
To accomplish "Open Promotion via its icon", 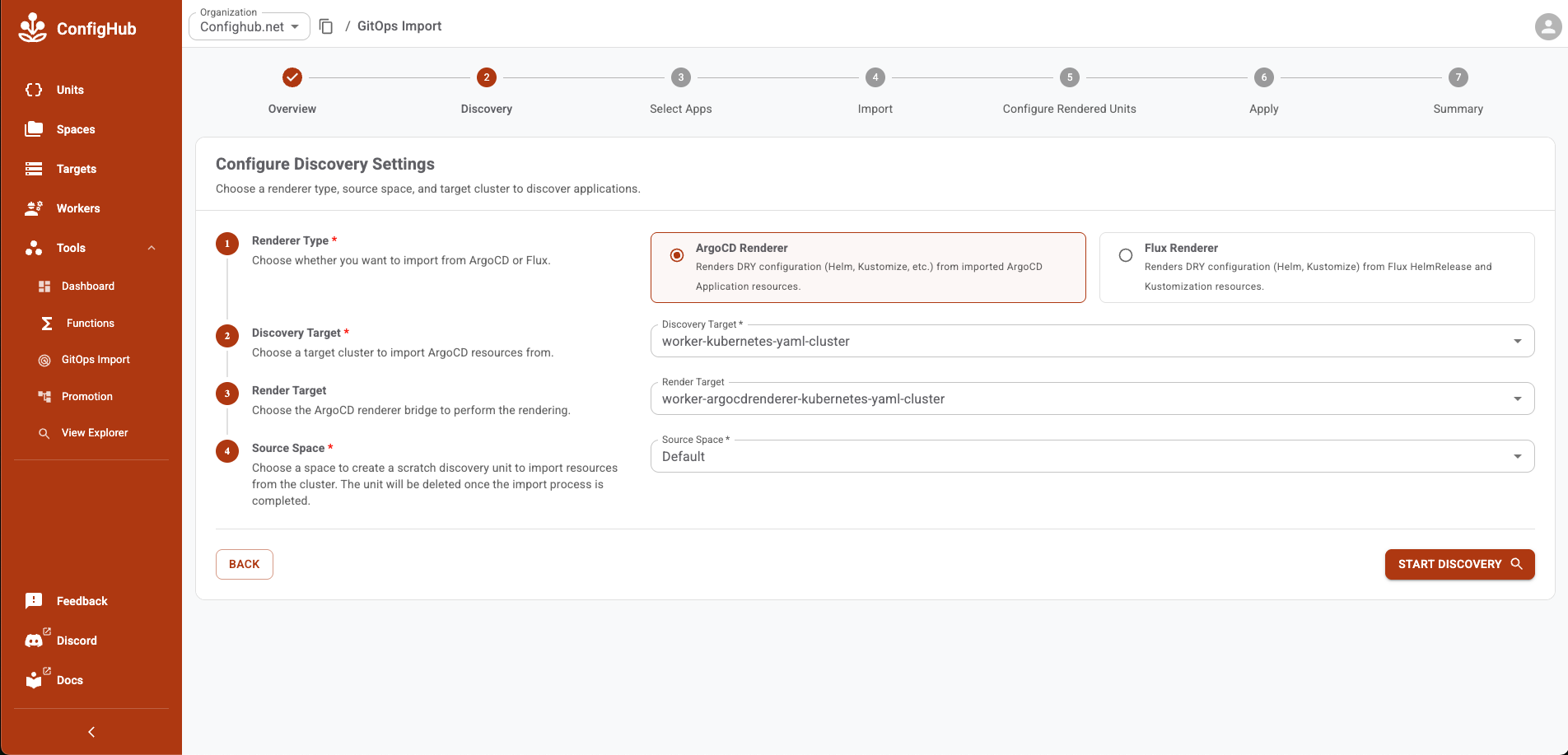I will [44, 397].
